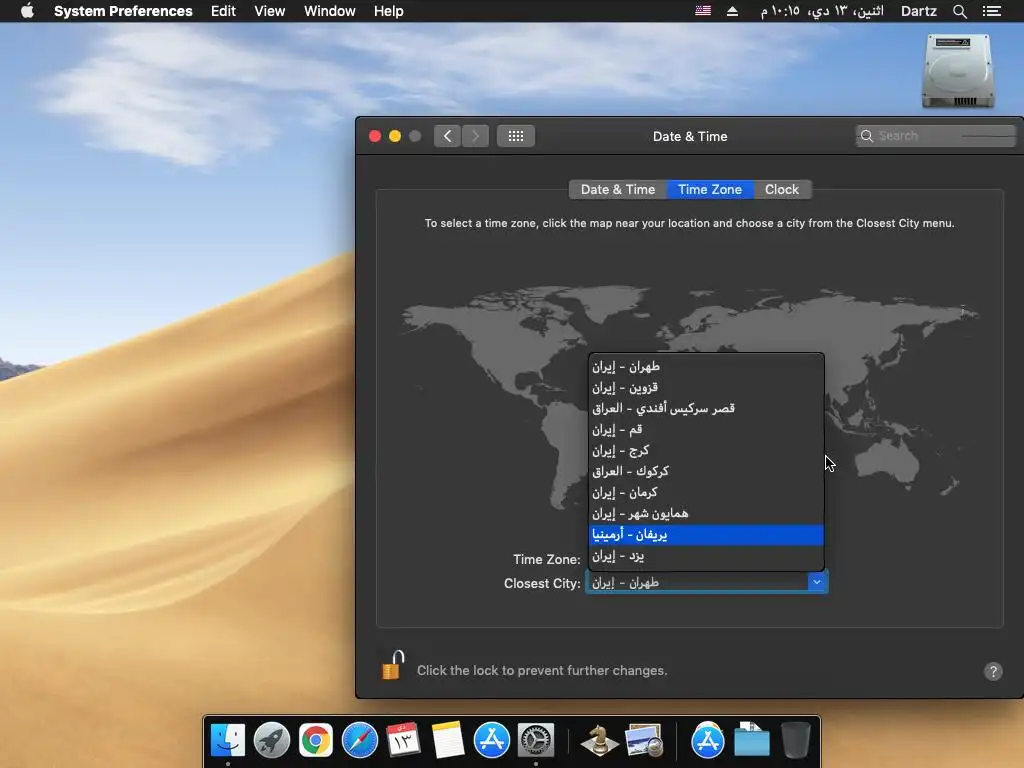Click the US flag input source icon
Viewport: 1024px width, 768px height.
[703, 11]
